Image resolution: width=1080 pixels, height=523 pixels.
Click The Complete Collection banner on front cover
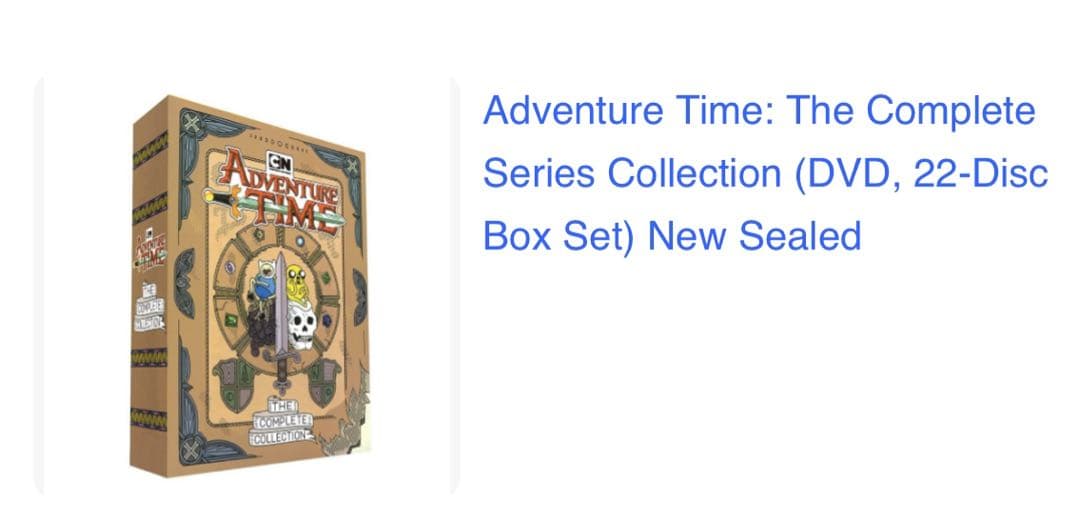click(x=281, y=422)
